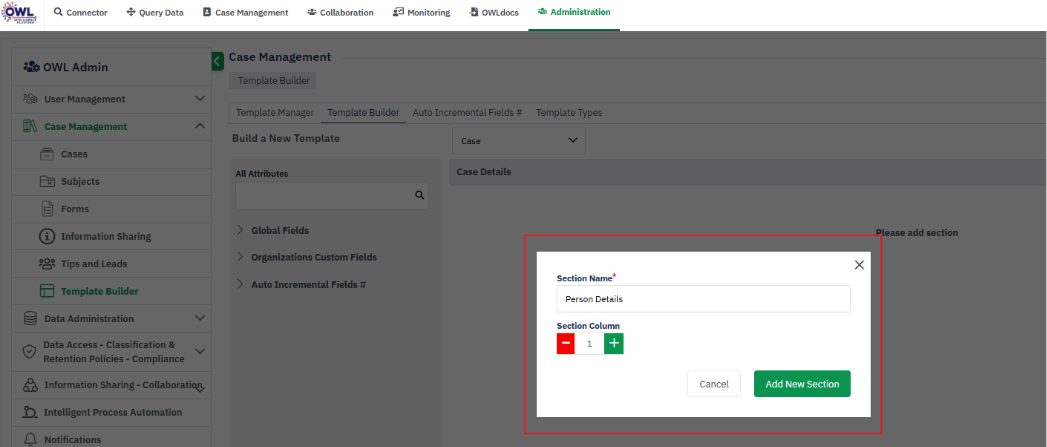Open Query Data in top navigation

click(155, 12)
